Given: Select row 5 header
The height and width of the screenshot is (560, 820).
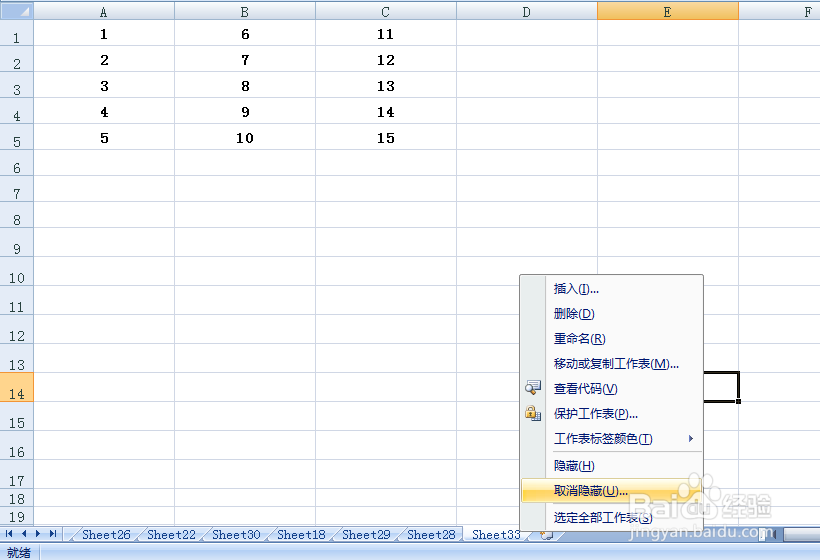Looking at the screenshot, I should coord(17,137).
